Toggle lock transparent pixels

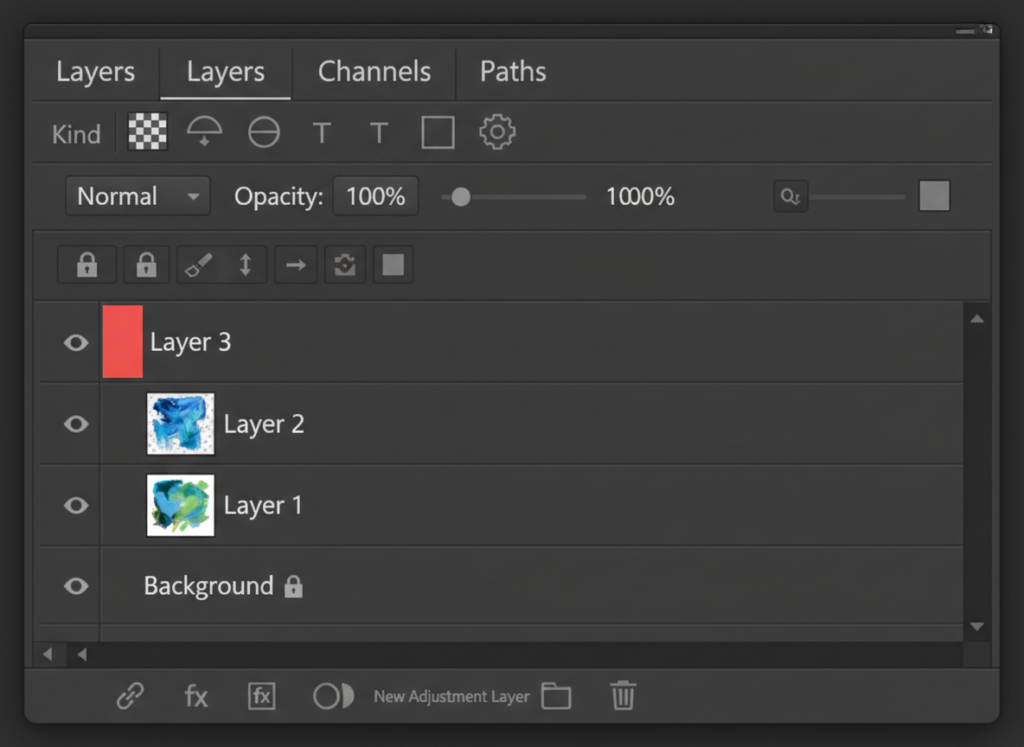(x=87, y=264)
